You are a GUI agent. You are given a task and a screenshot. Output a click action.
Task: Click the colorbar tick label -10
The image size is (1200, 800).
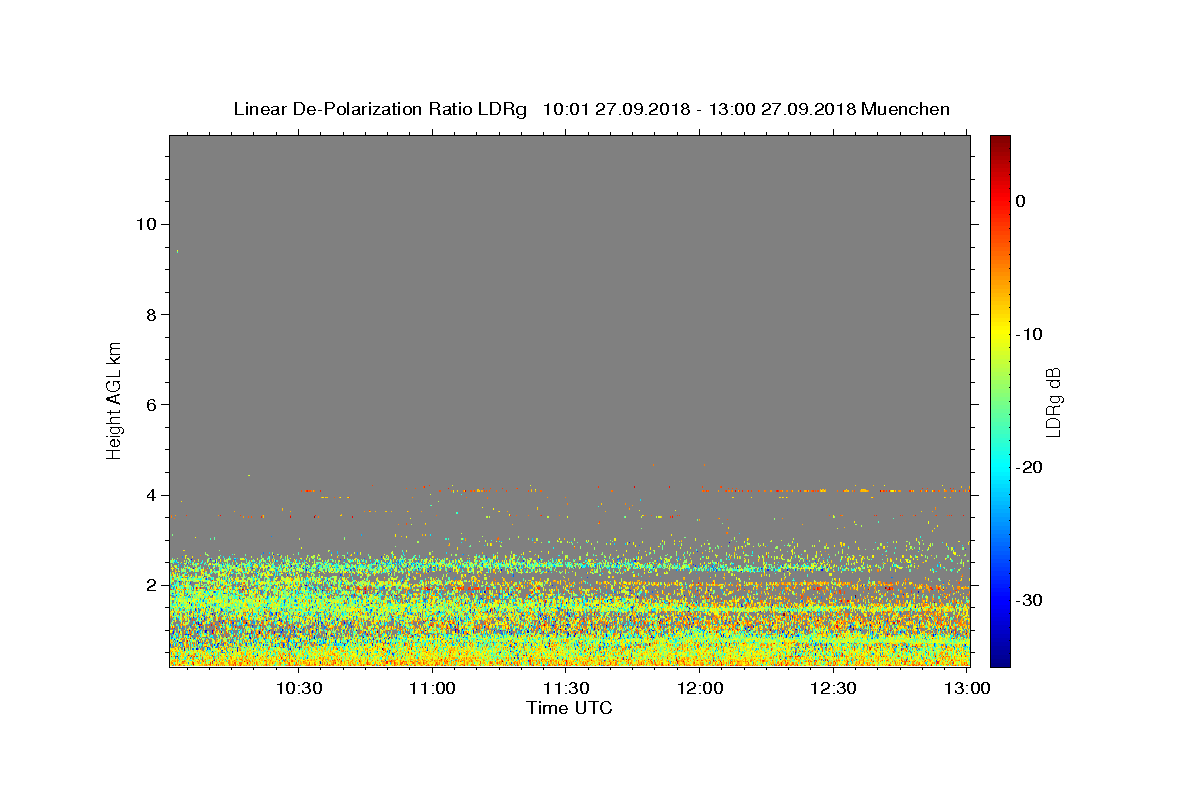click(x=1030, y=334)
